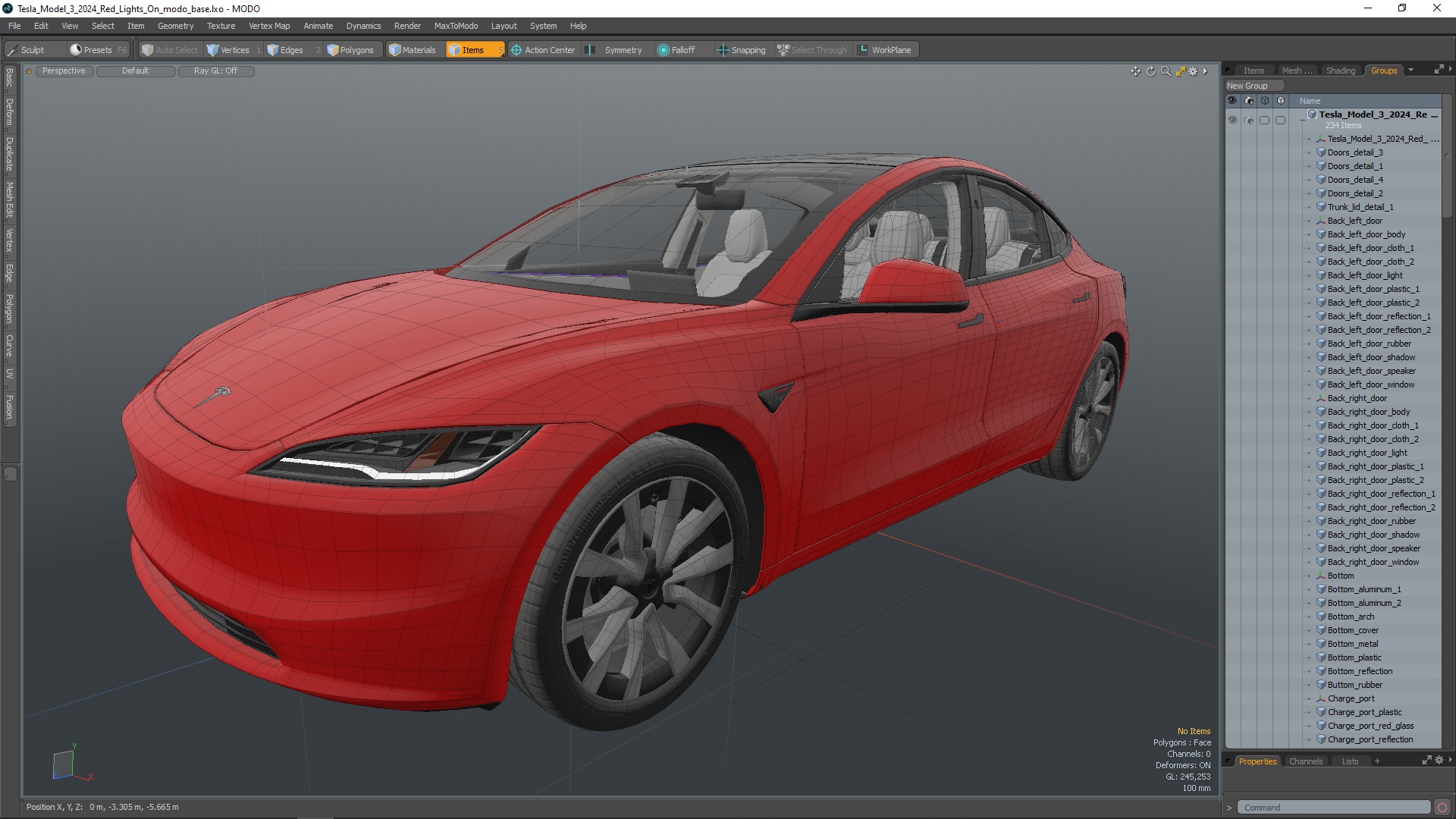Toggle Select Through
This screenshot has width=1456, height=819.
tap(813, 50)
